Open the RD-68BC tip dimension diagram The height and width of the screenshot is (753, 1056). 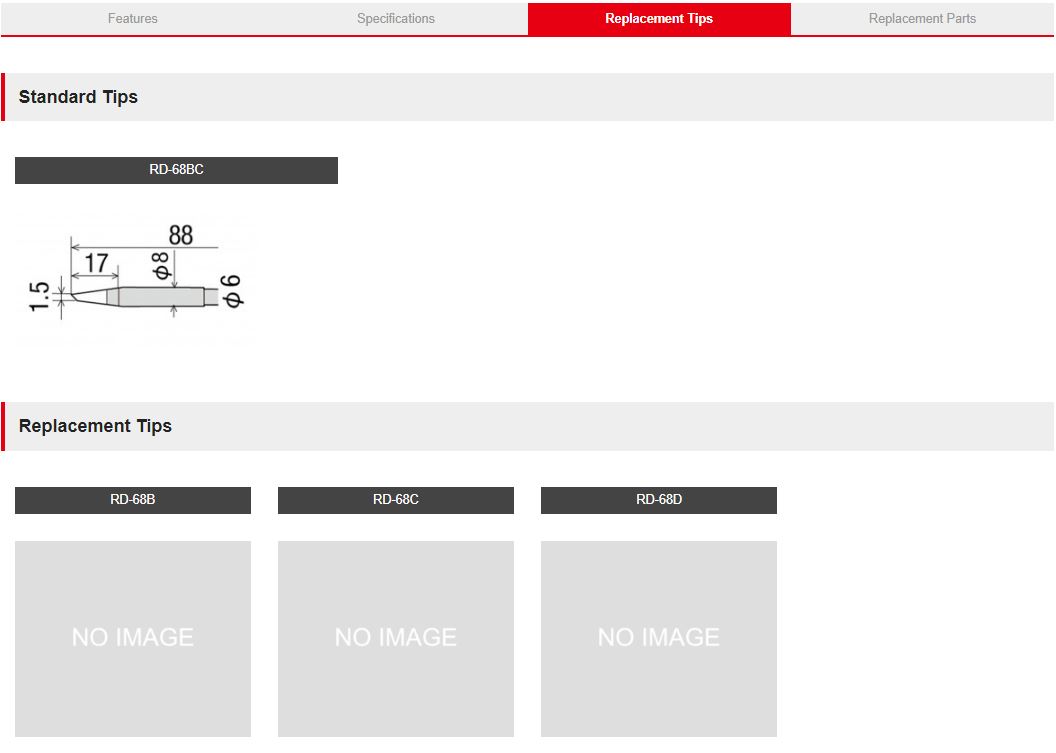(135, 280)
